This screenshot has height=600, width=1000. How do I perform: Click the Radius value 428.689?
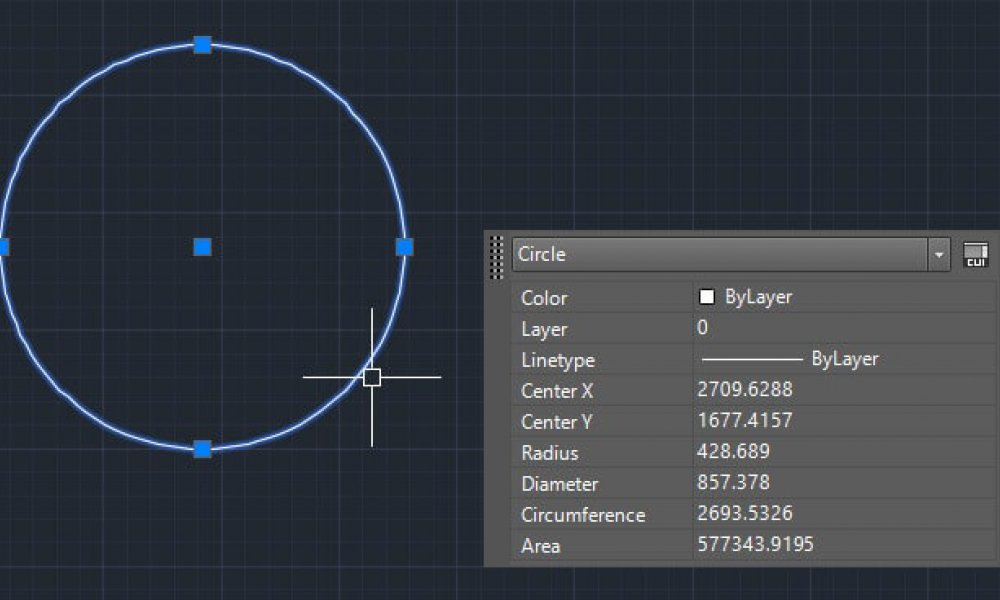coord(732,452)
